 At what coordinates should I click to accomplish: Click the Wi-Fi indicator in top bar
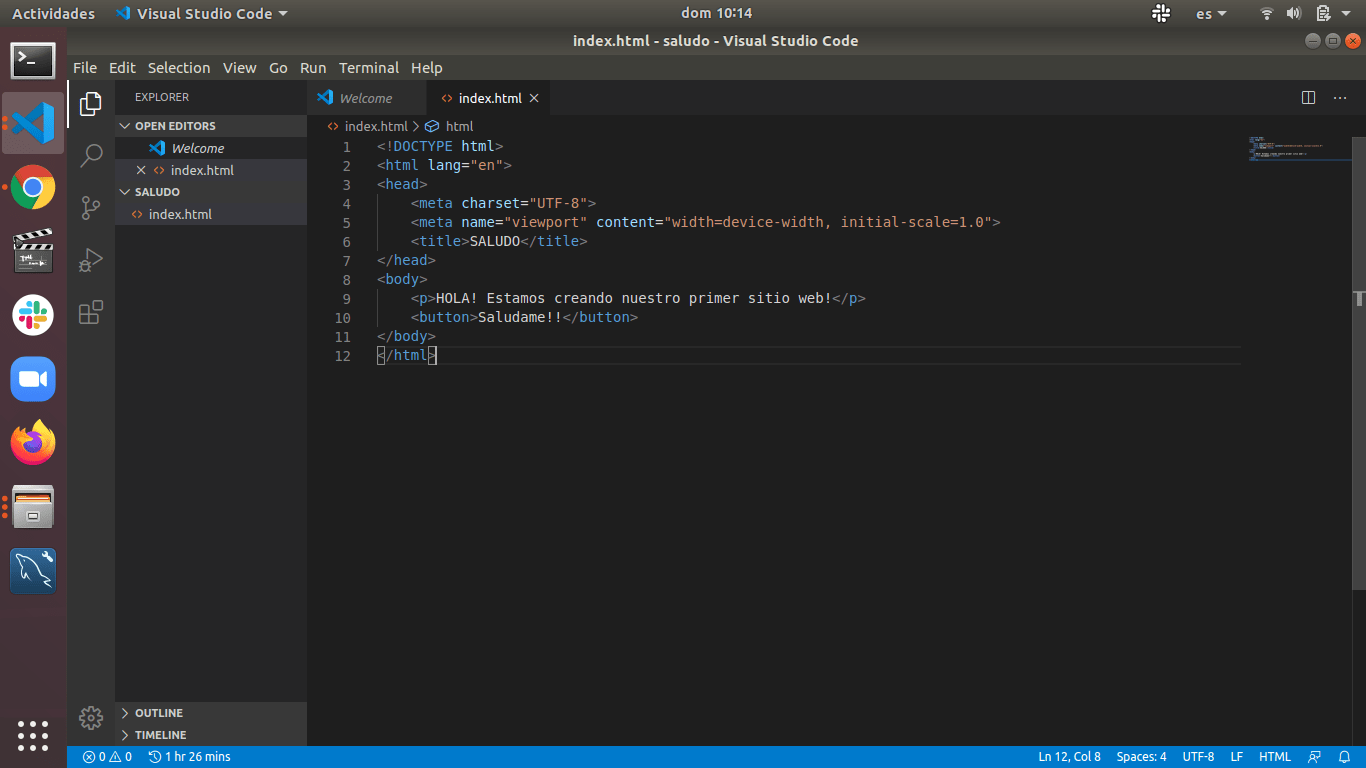click(1266, 13)
